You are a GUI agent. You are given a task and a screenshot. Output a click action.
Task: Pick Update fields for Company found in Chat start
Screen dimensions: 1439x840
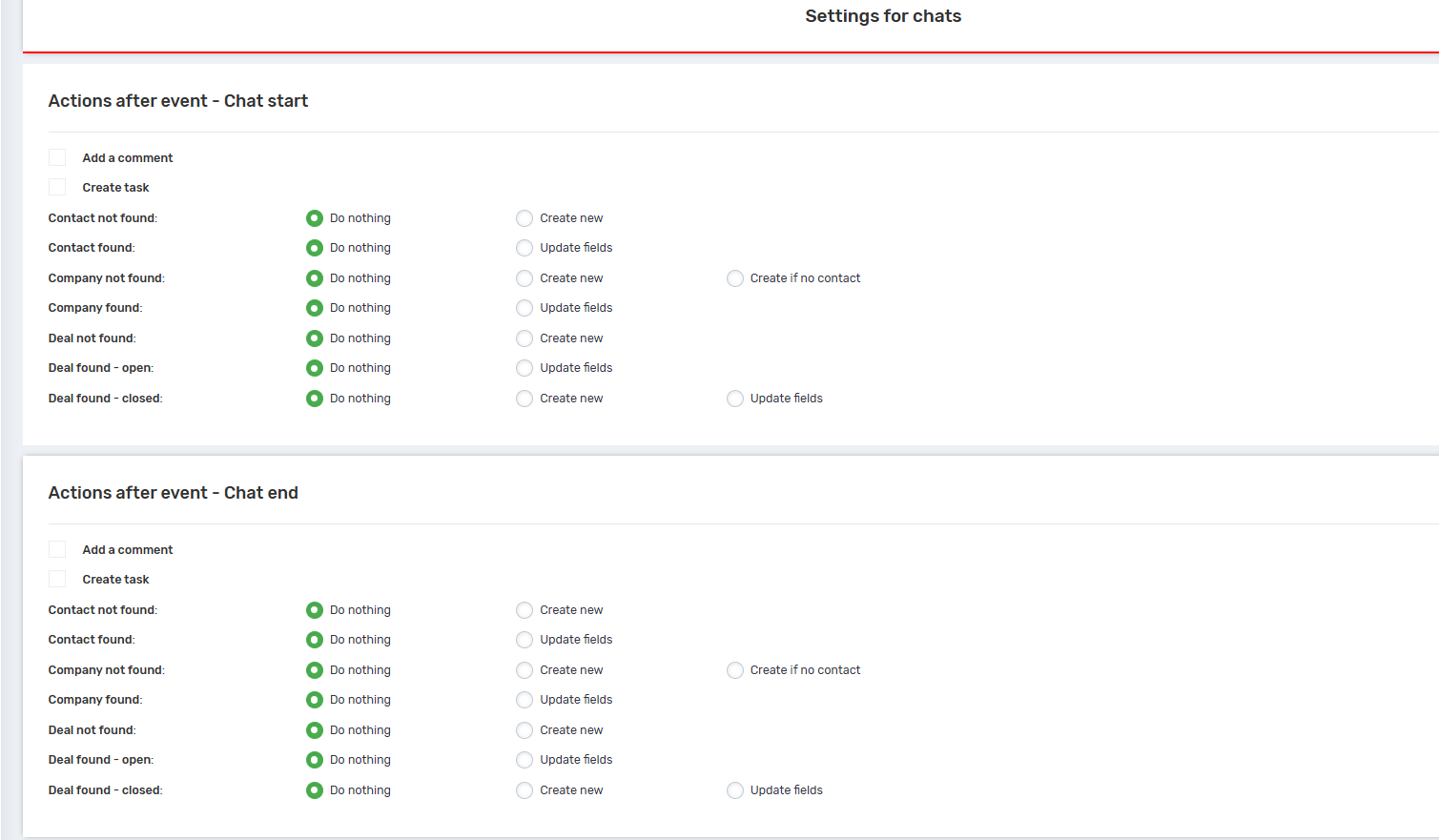[524, 308]
